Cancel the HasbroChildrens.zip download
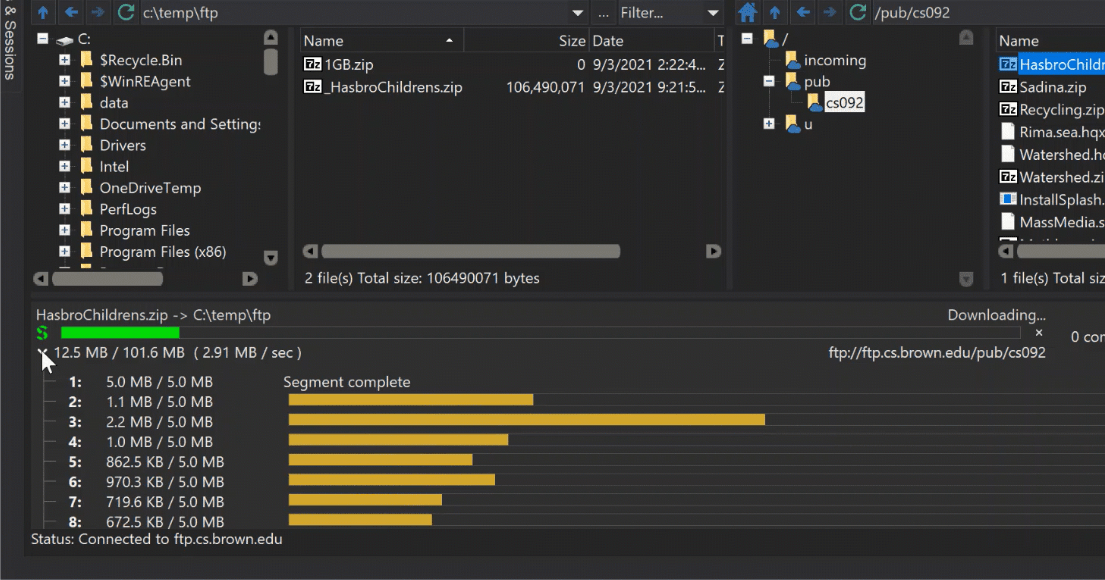The width and height of the screenshot is (1105, 580). pyautogui.click(x=1039, y=333)
